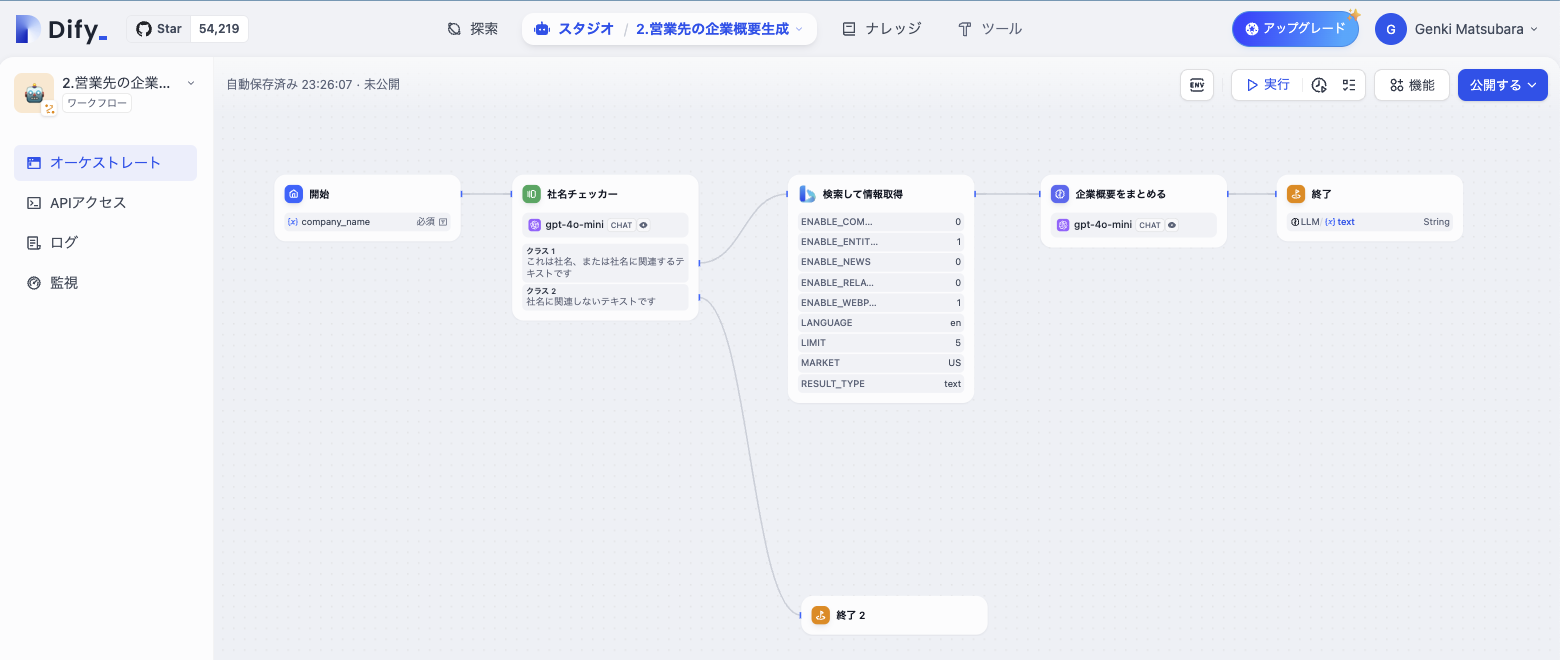Click the 実行 run button
Viewport: 1560px width, 660px height.
coord(1266,85)
